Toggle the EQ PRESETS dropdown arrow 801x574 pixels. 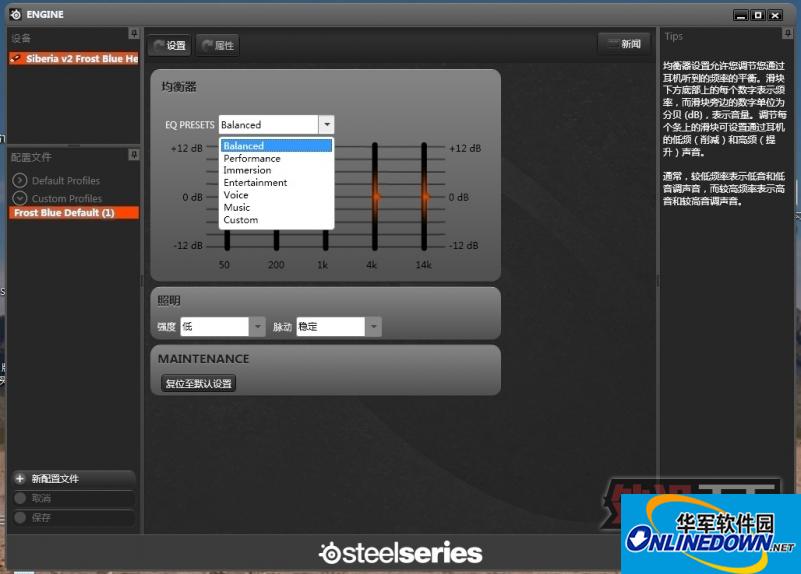pyautogui.click(x=326, y=125)
